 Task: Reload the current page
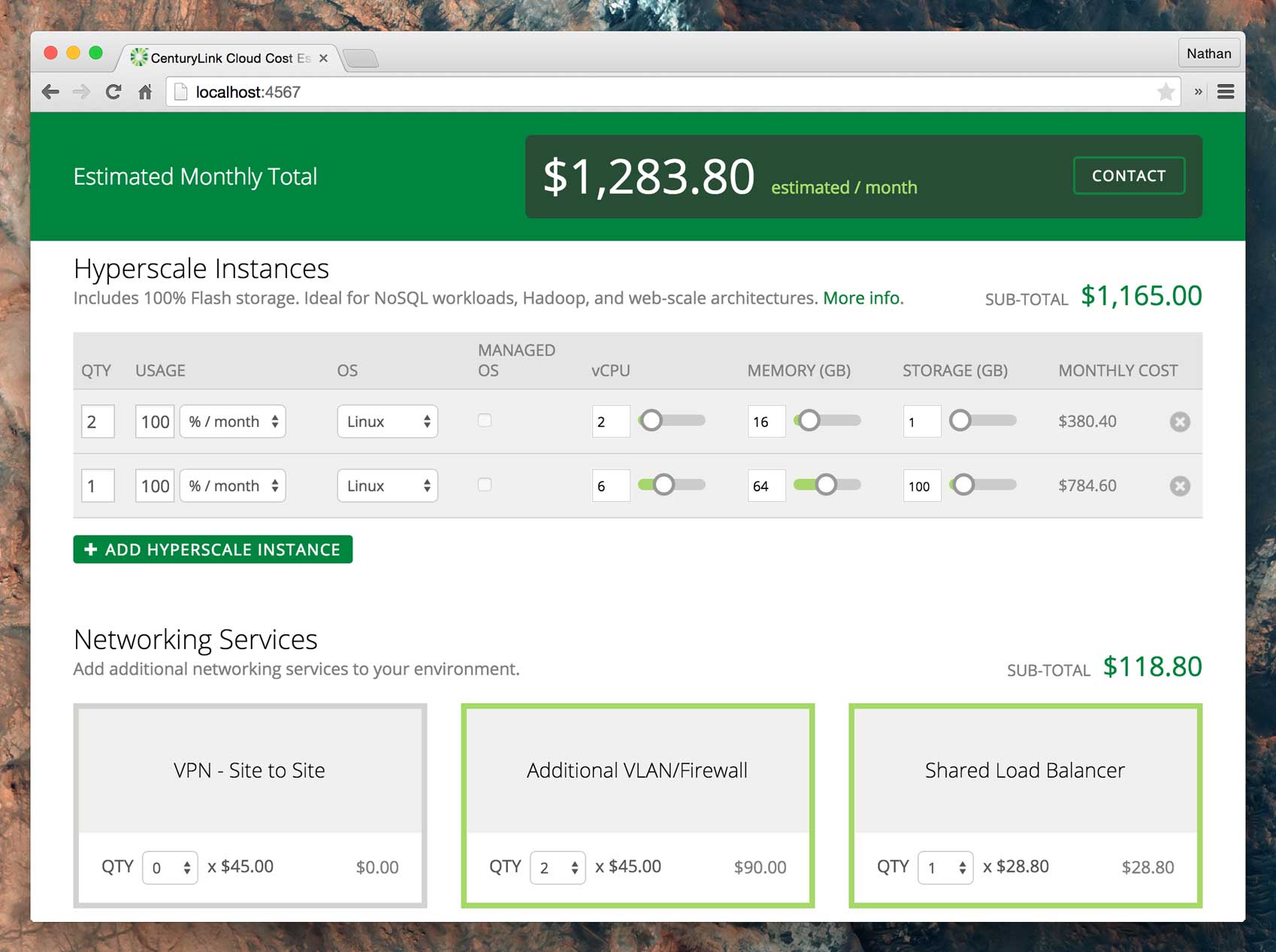(x=113, y=92)
